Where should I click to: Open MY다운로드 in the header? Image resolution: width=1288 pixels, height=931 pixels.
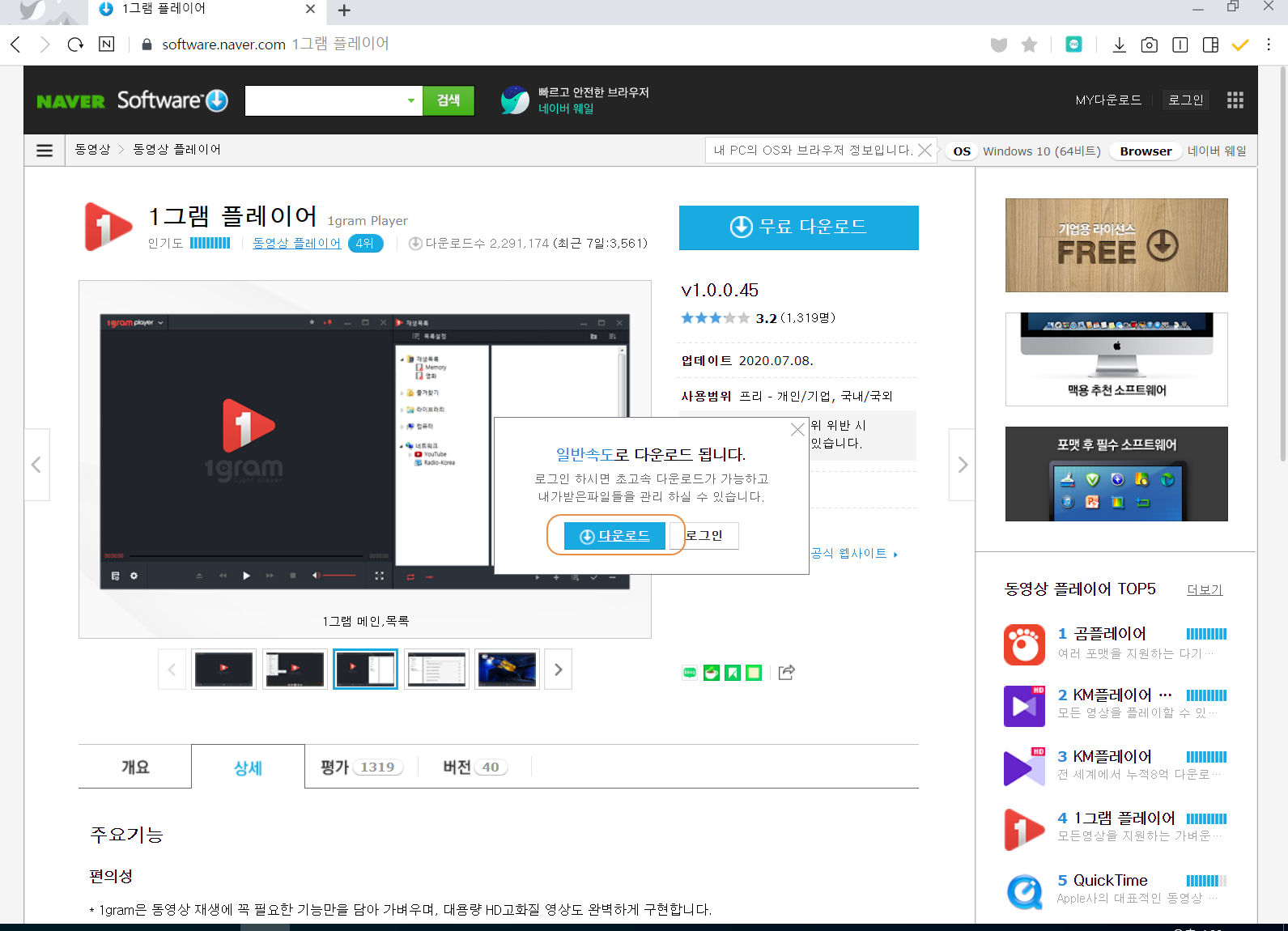pos(1108,100)
